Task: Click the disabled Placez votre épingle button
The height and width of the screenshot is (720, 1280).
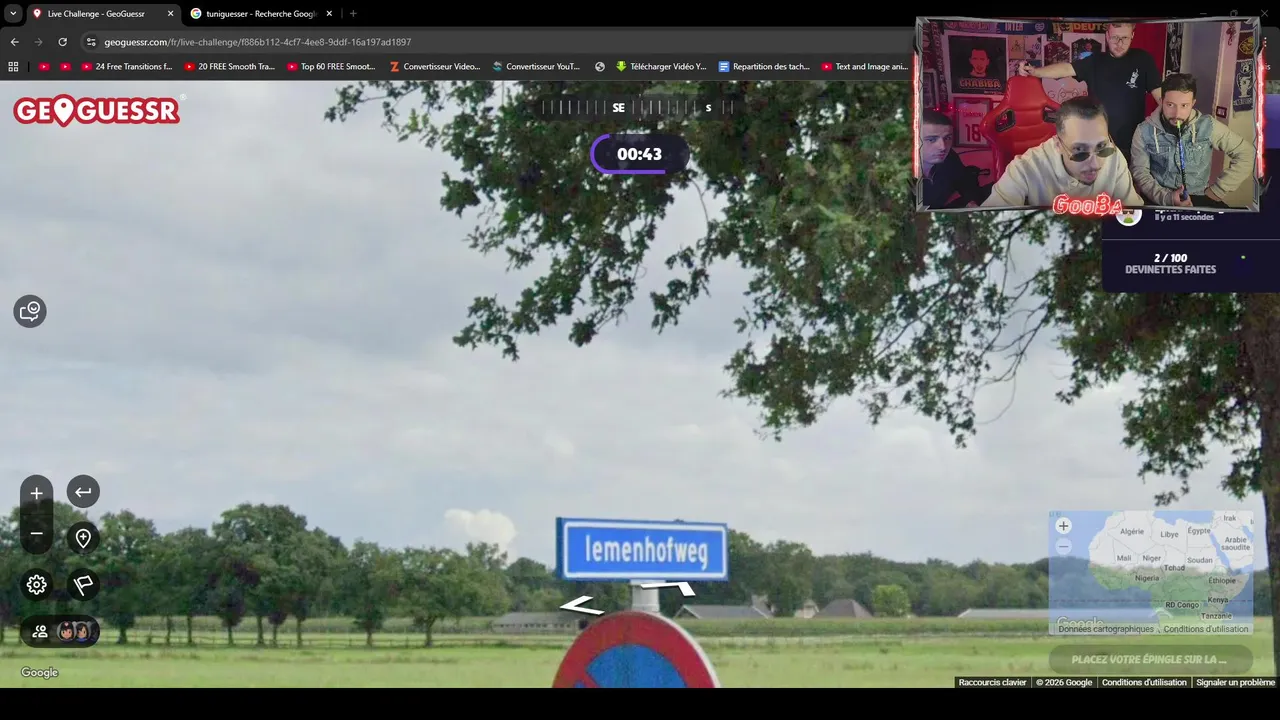Action: pyautogui.click(x=1150, y=659)
